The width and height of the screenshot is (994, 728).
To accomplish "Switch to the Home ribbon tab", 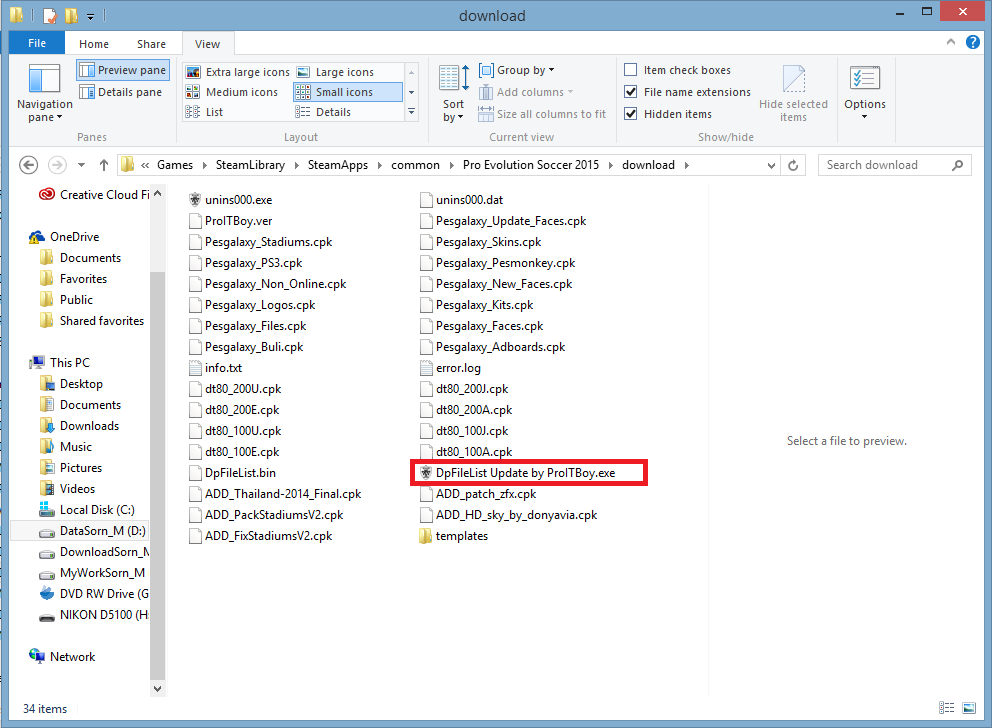I will [94, 44].
